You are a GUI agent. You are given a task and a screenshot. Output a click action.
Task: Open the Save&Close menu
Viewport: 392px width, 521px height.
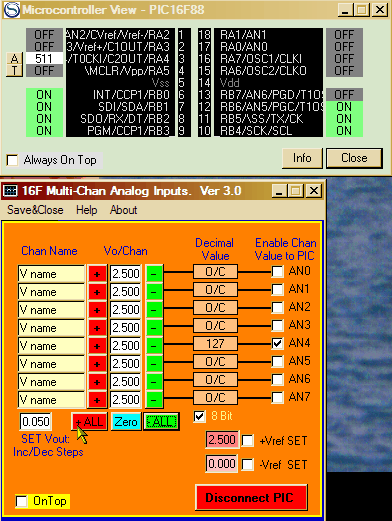pyautogui.click(x=35, y=210)
